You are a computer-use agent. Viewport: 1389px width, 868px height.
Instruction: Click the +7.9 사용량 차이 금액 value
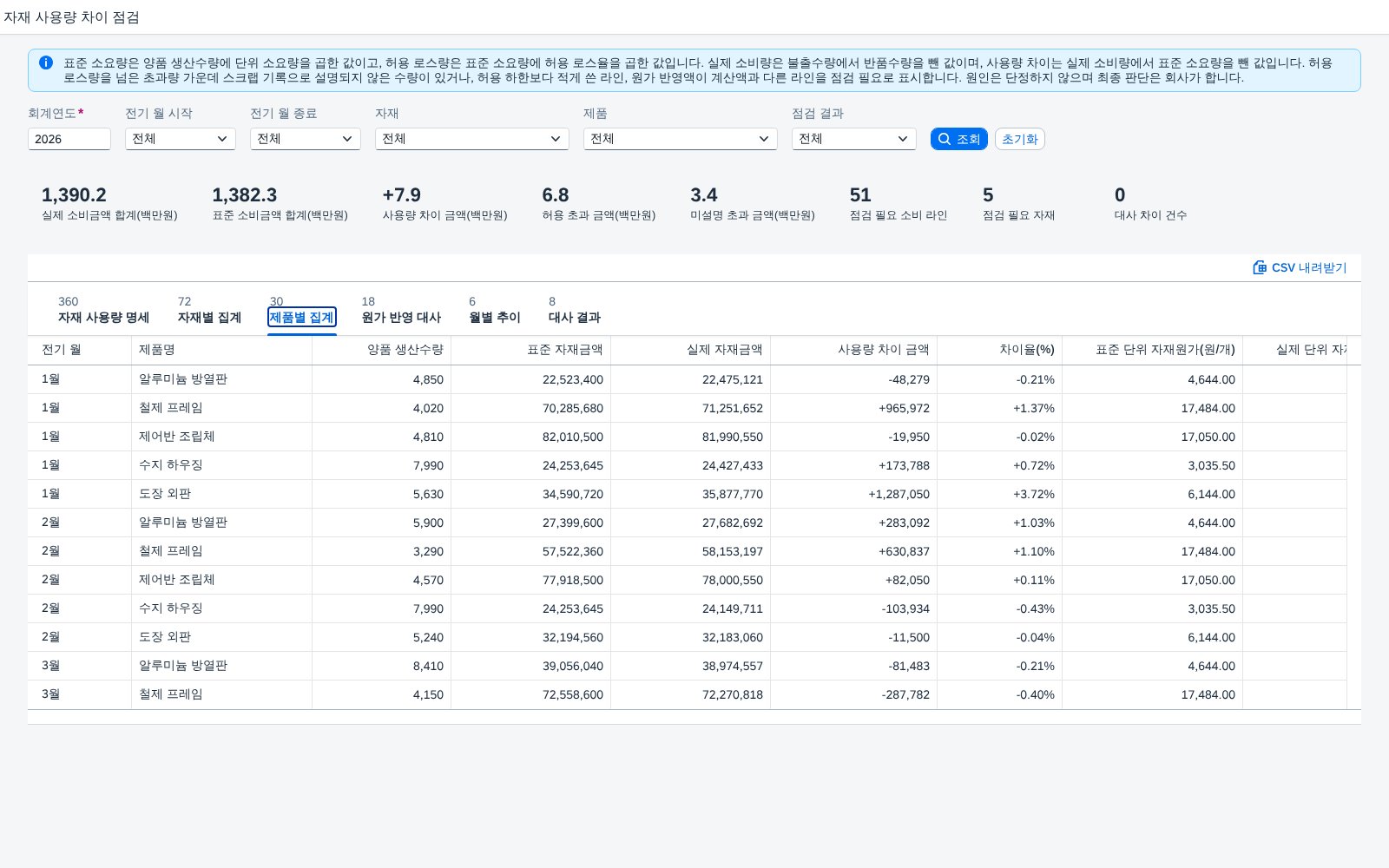401,195
